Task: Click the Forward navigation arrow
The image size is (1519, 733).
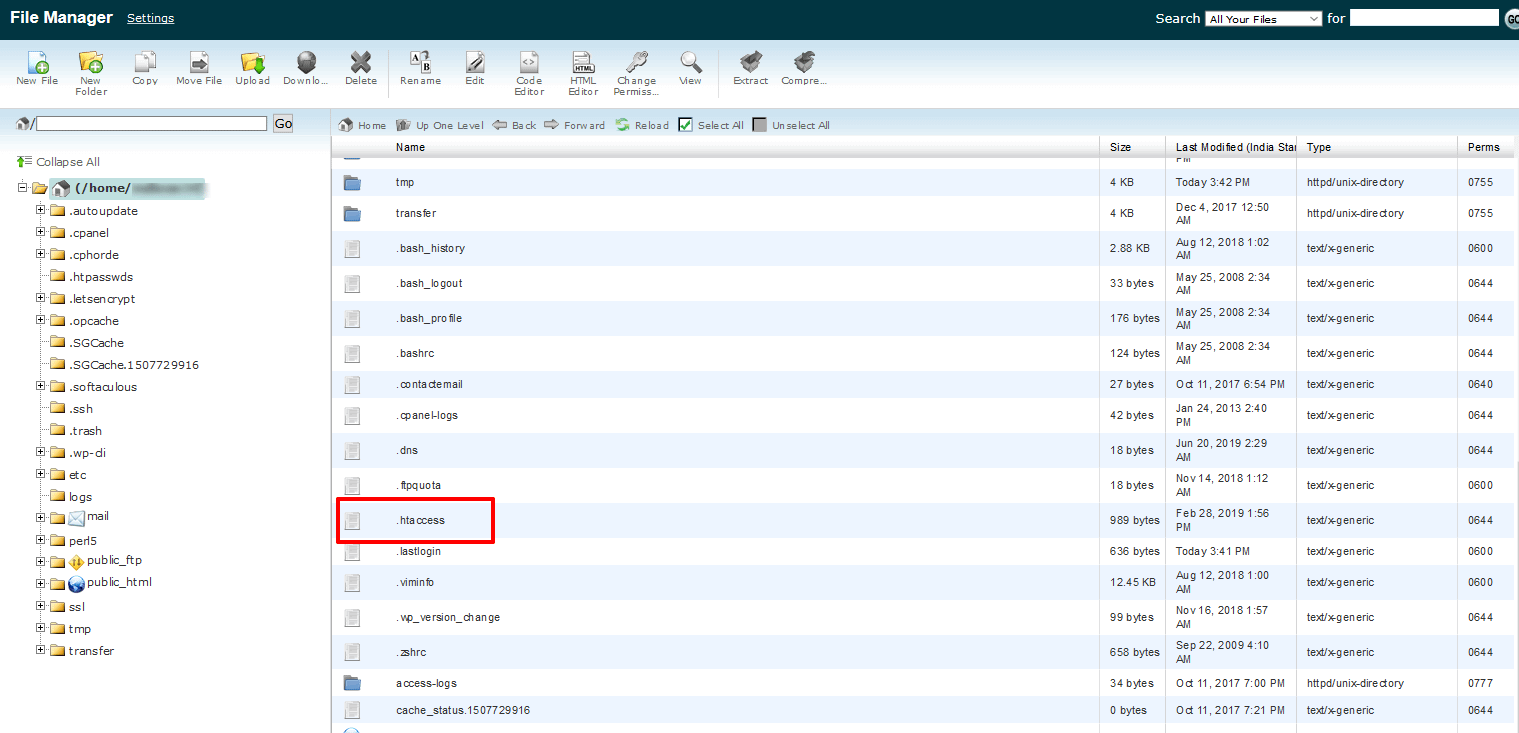Action: [x=575, y=125]
